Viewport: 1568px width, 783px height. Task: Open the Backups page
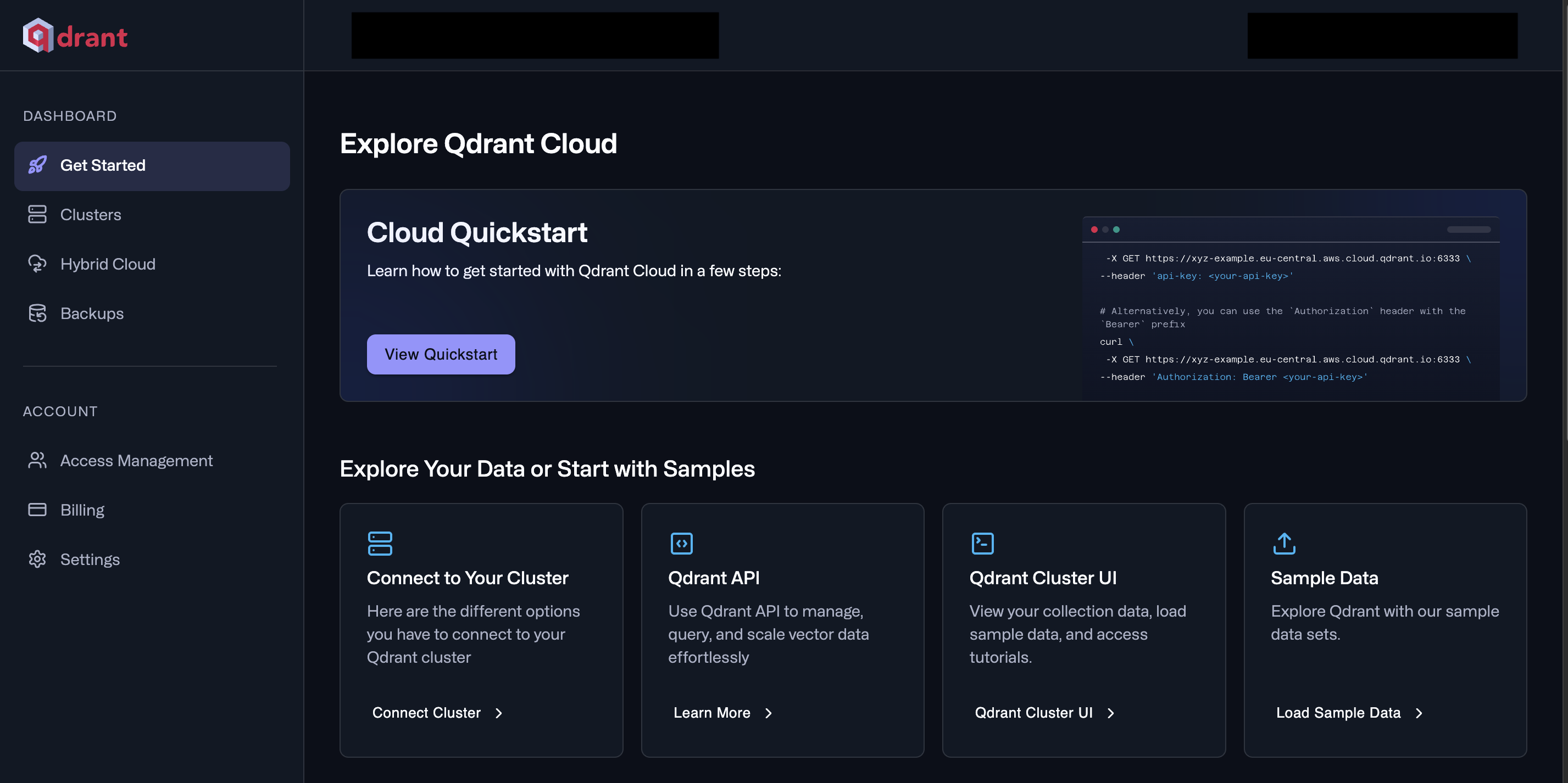click(x=152, y=314)
